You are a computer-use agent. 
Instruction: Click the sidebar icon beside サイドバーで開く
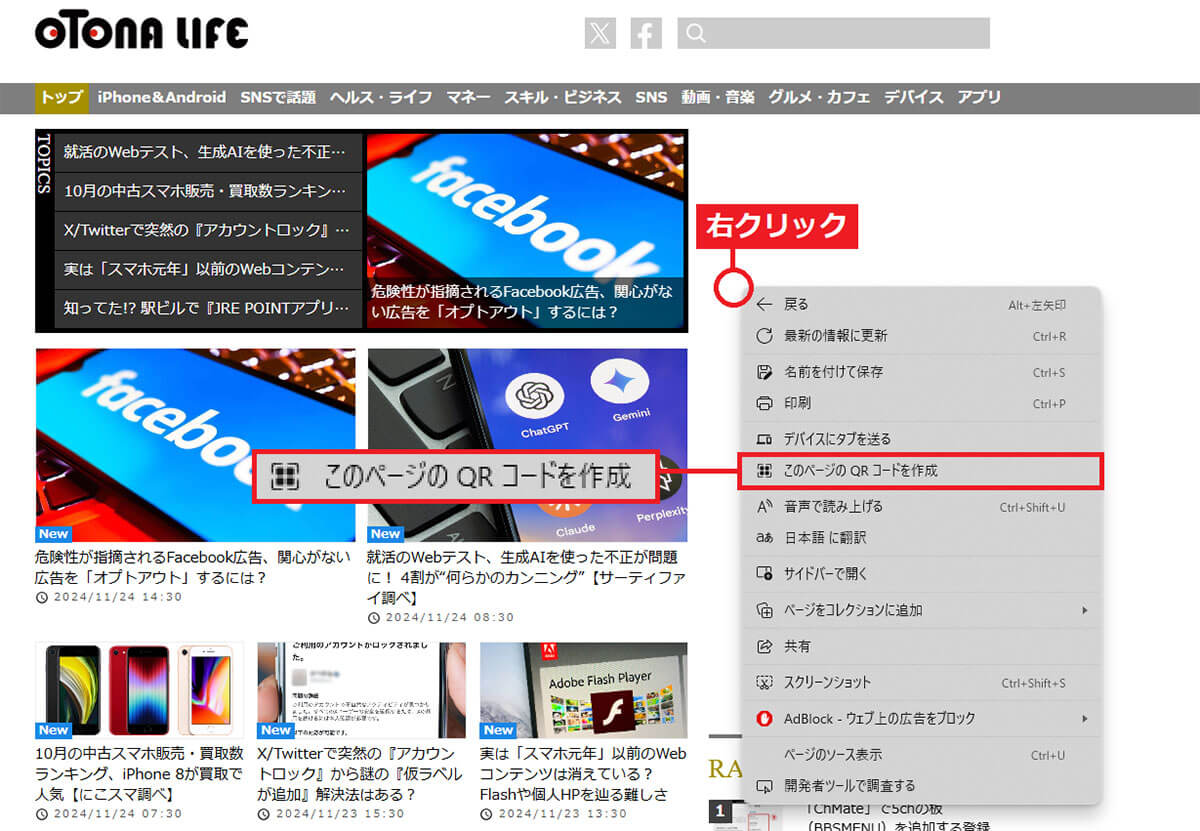point(765,574)
